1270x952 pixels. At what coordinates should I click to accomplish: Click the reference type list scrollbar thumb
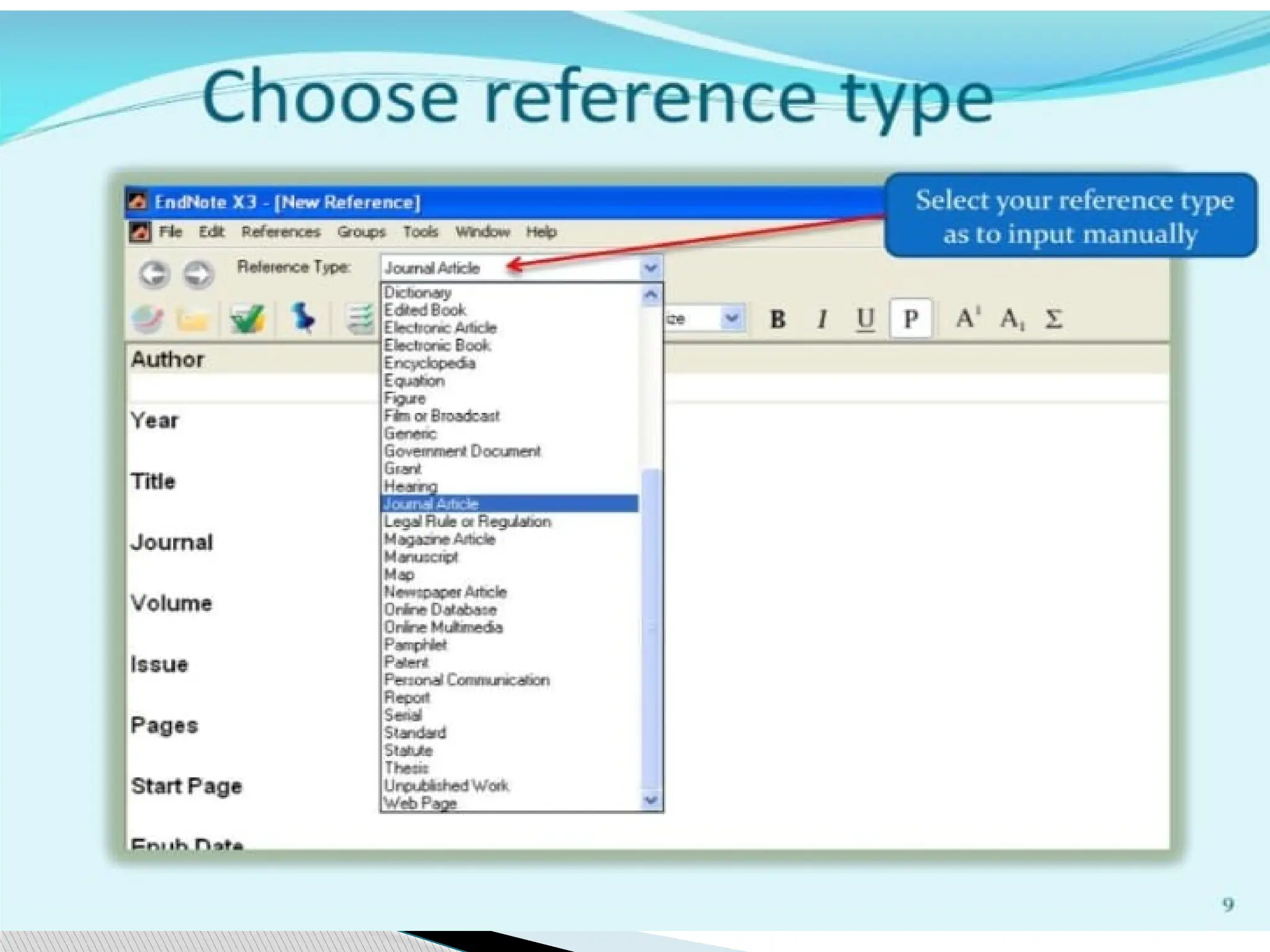(651, 629)
